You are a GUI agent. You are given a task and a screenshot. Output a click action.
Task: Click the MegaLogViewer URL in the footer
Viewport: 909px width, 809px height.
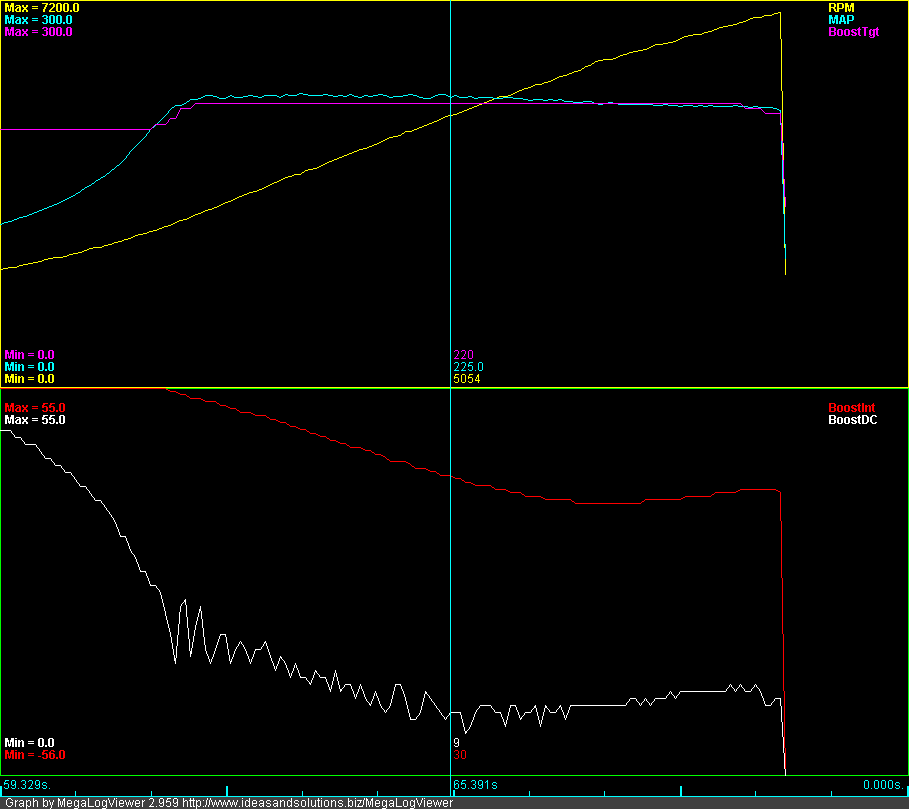[x=317, y=803]
